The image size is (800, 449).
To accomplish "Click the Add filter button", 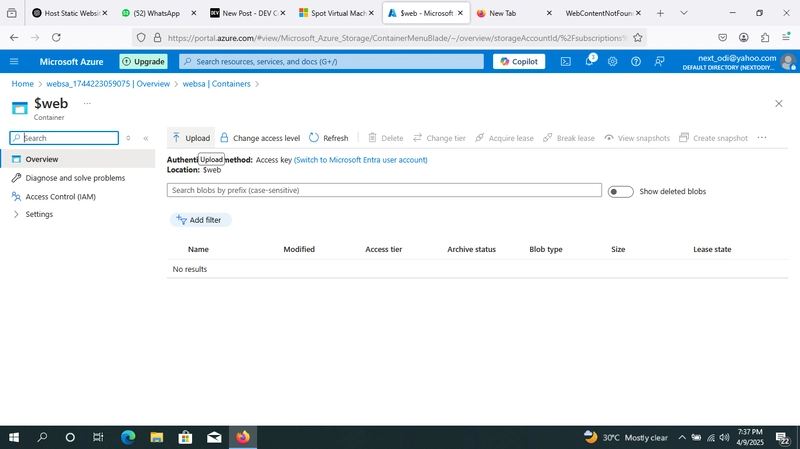I will 200,220.
